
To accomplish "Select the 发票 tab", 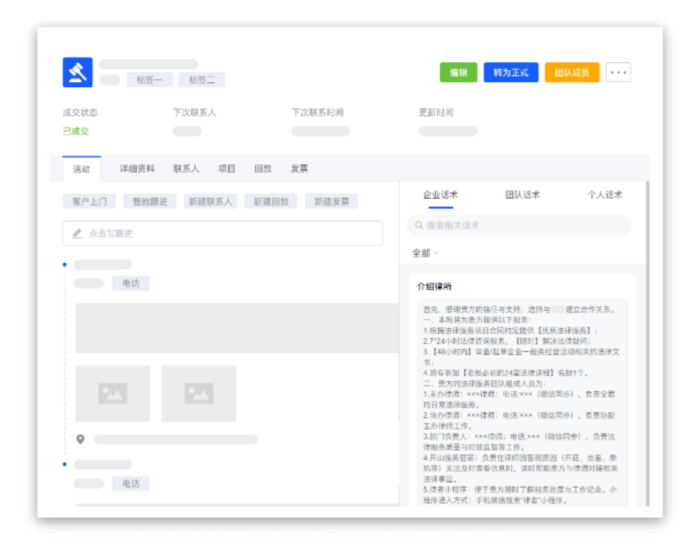I will [299, 169].
